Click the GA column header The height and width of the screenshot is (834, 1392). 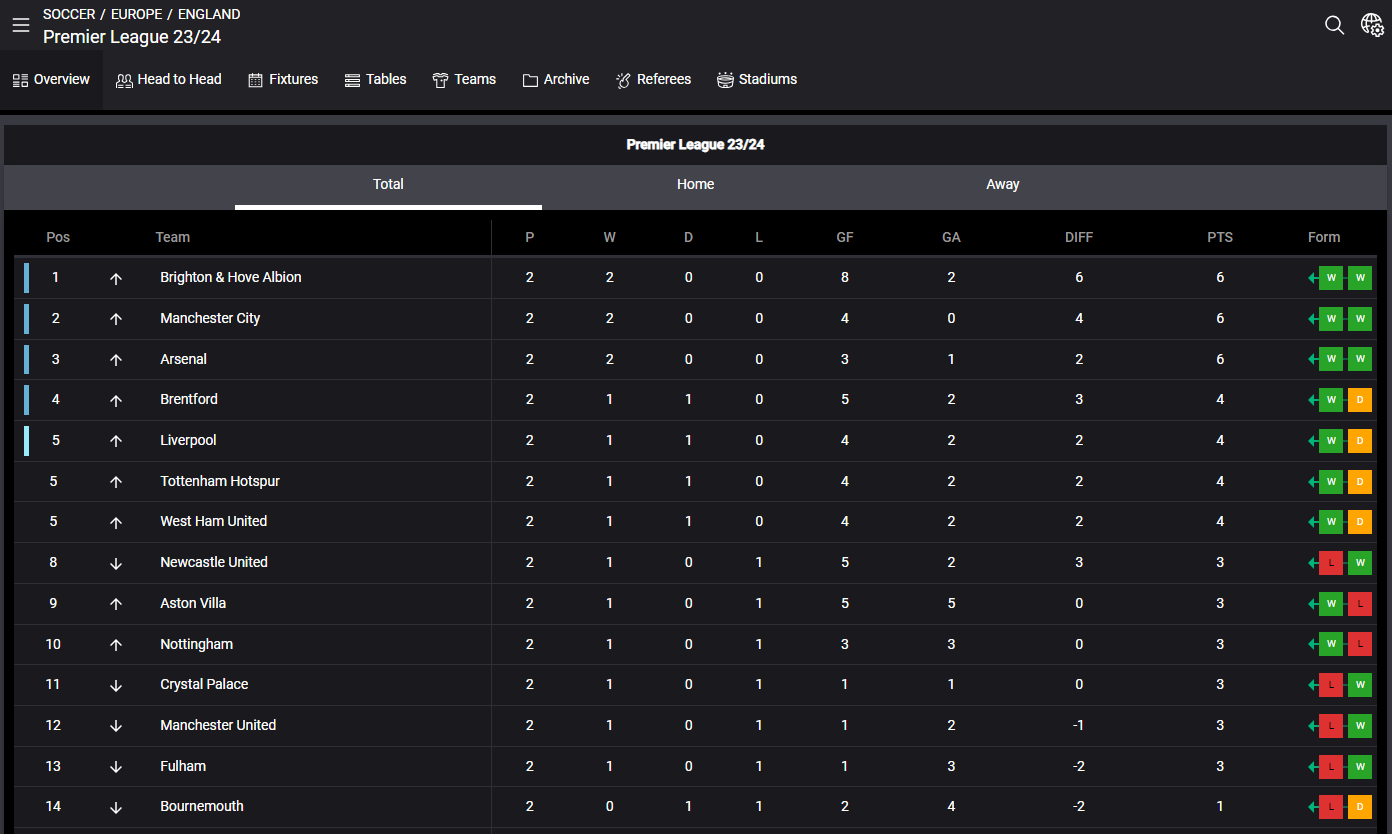click(951, 237)
